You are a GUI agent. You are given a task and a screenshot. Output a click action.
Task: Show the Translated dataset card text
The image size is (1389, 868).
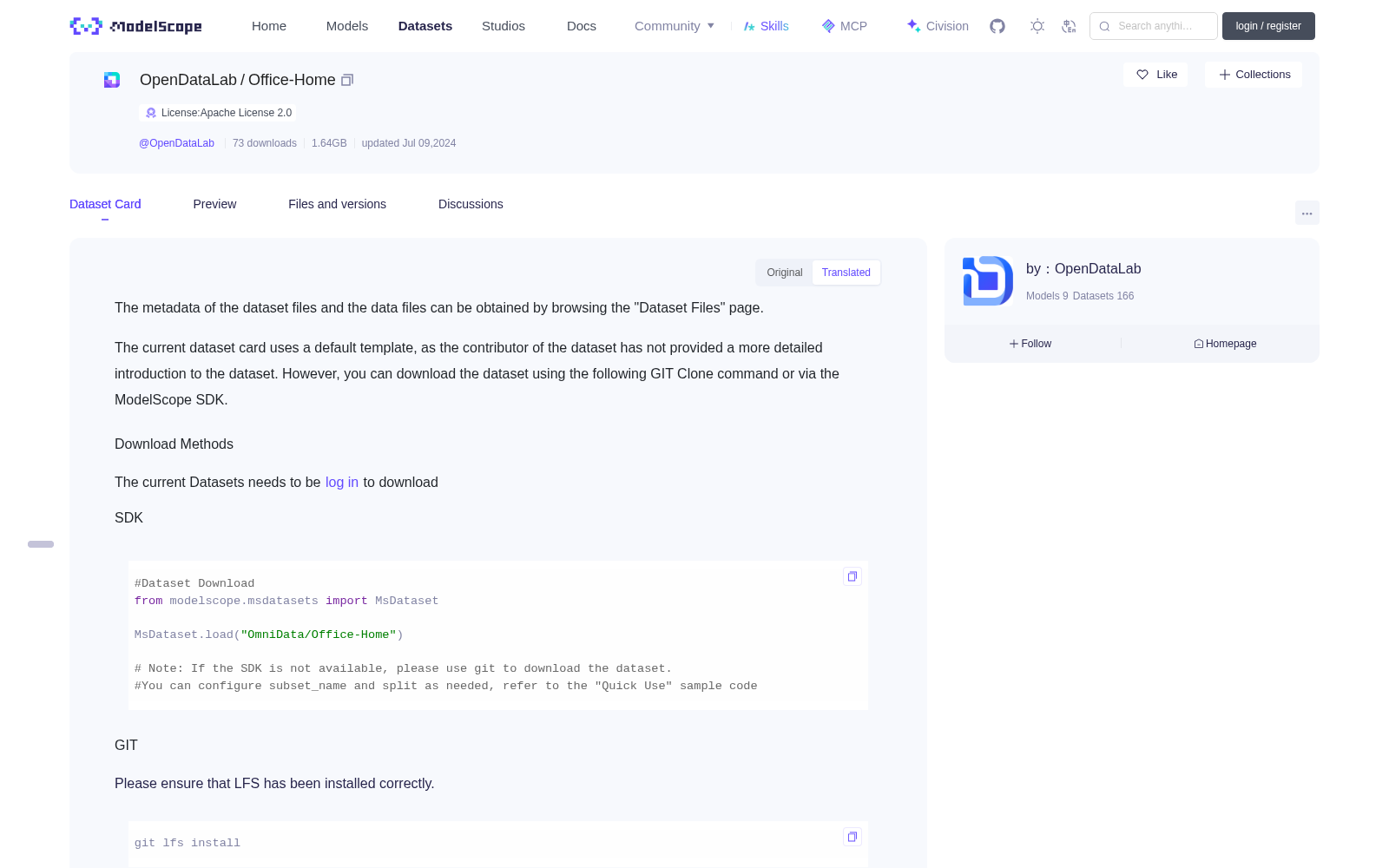pyautogui.click(x=846, y=273)
